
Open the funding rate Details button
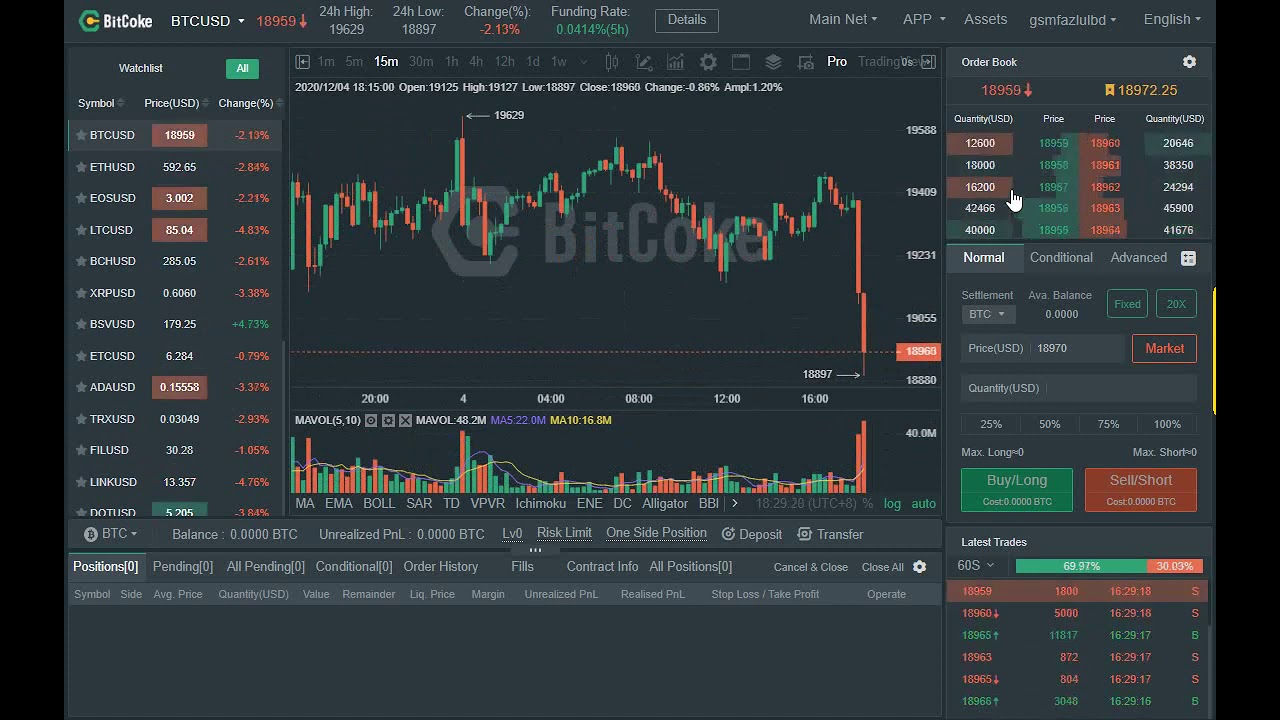tap(687, 20)
